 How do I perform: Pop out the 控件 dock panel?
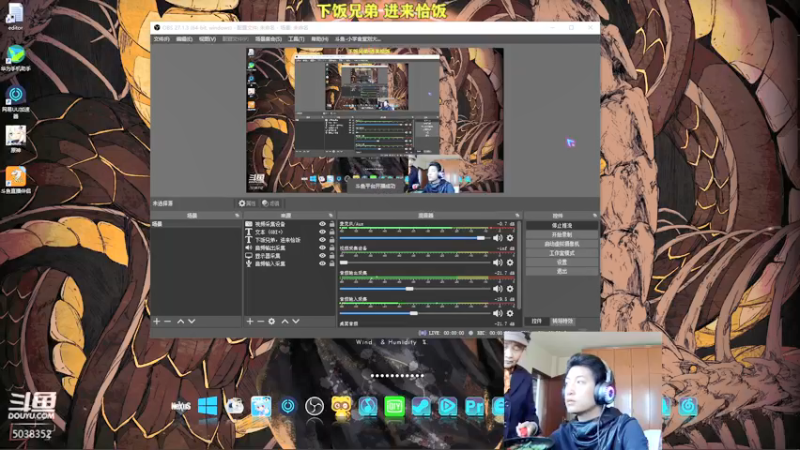595,216
